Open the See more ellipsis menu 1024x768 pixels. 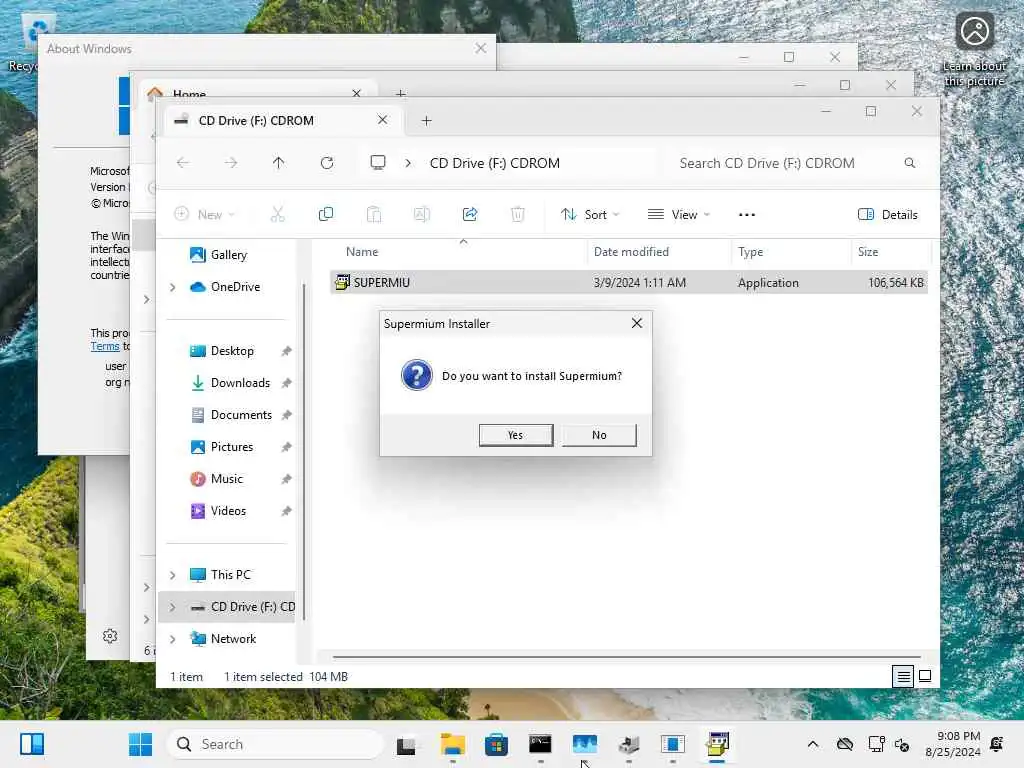(x=746, y=214)
